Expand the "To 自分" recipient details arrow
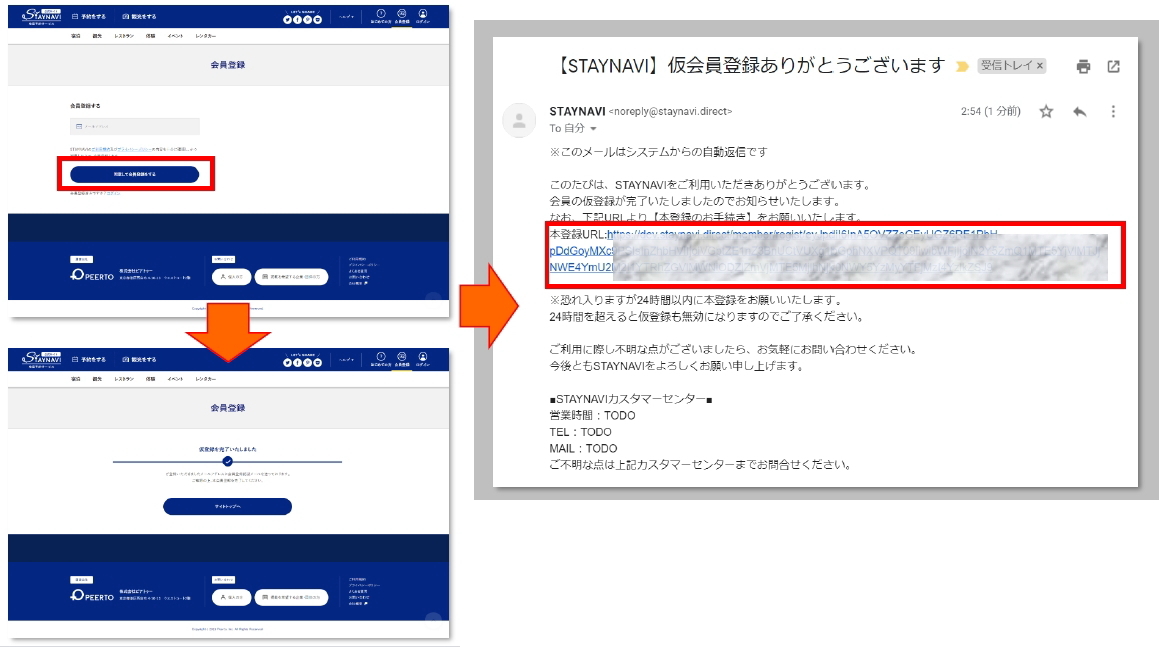Image resolution: width=1167 pixels, height=647 pixels. click(593, 129)
